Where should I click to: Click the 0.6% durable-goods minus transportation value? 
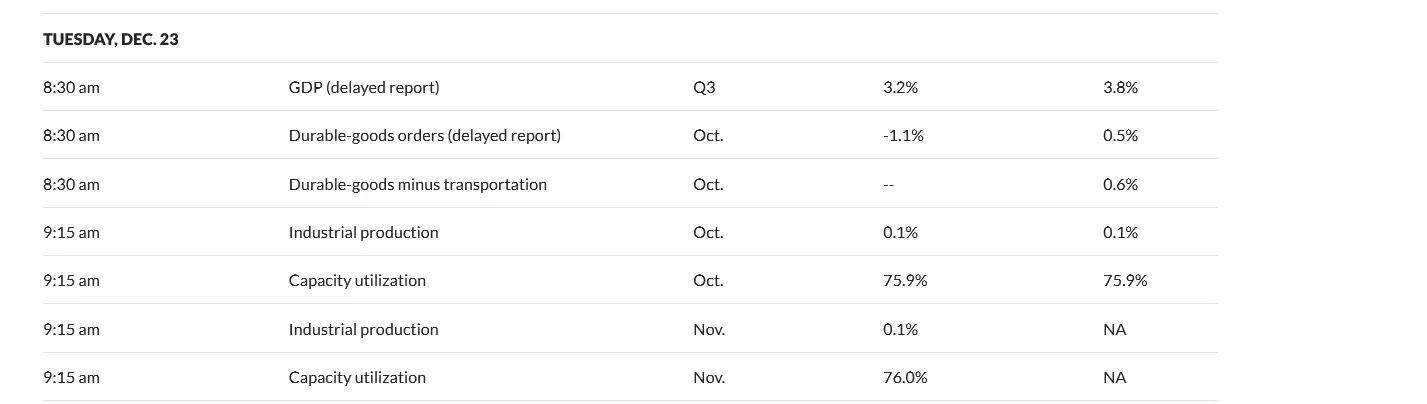pyautogui.click(x=1120, y=184)
